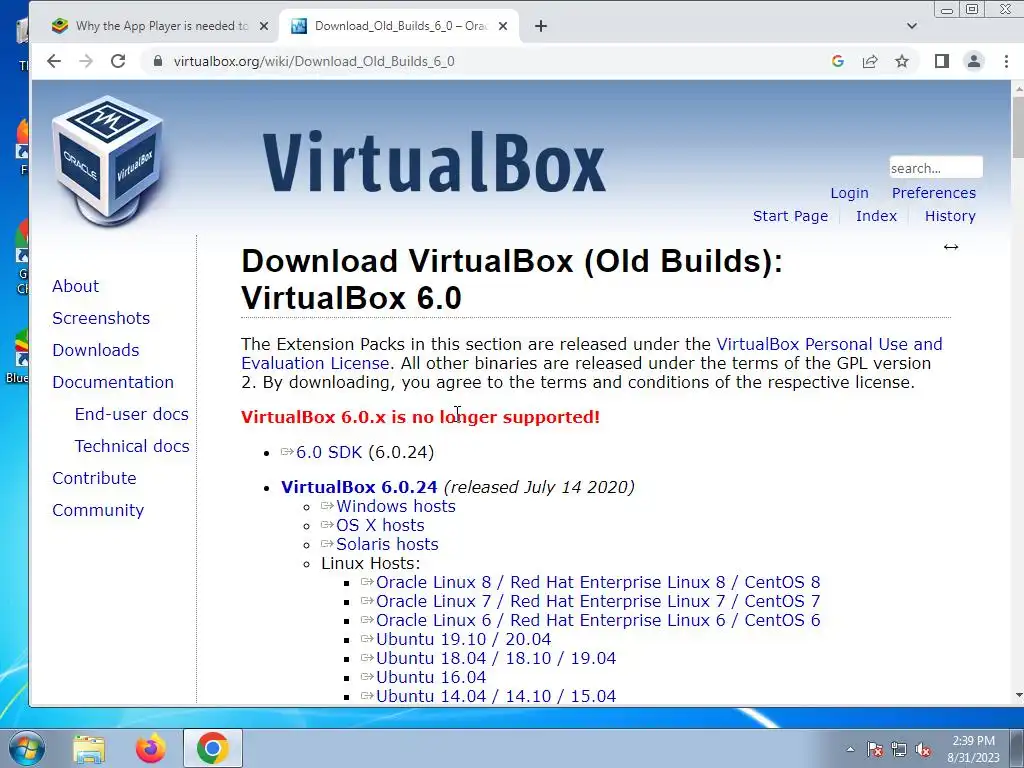
Task: Reload the VirtualBox page
Action: pos(118,61)
